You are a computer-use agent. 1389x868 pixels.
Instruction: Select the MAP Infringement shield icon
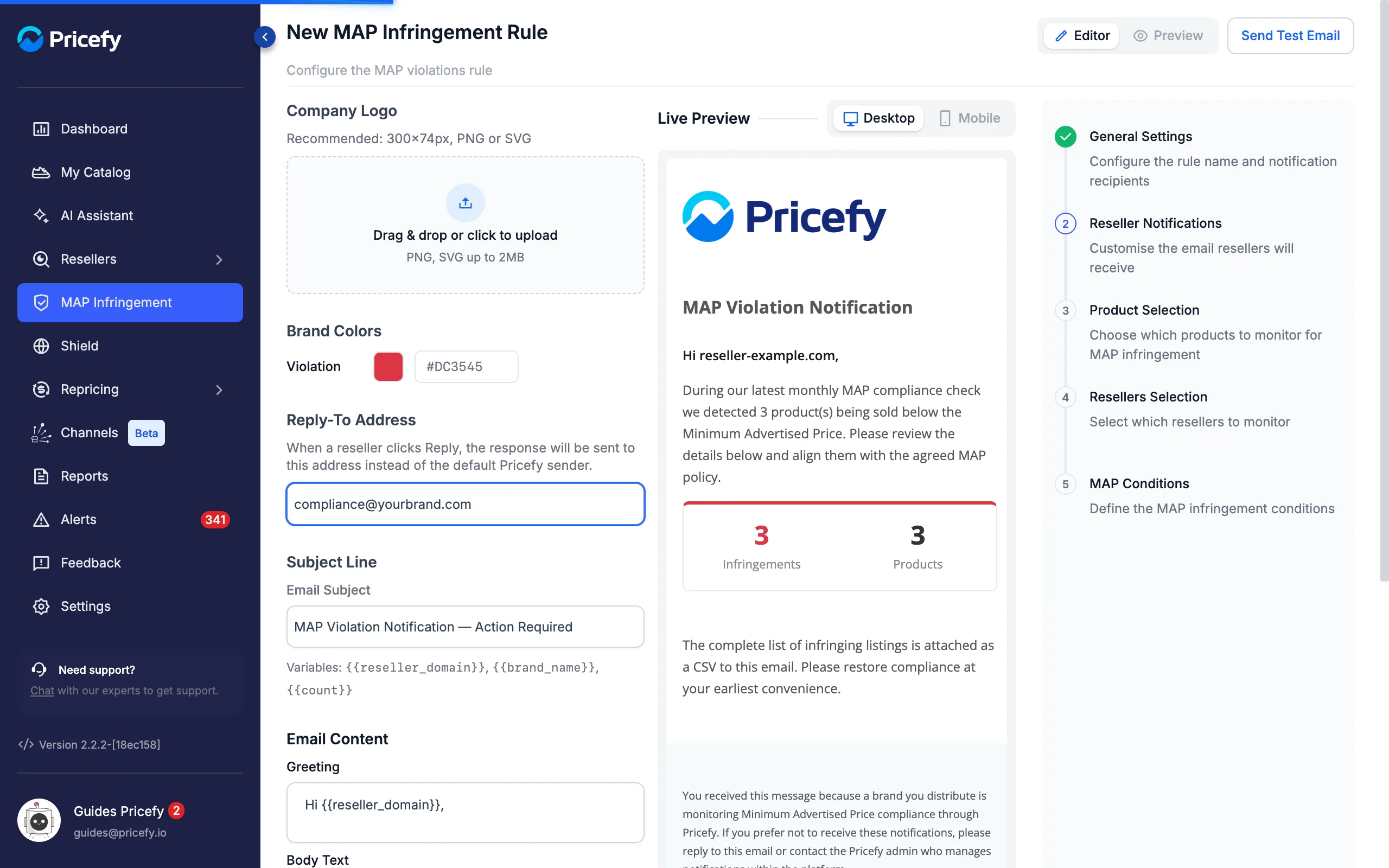(x=41, y=303)
